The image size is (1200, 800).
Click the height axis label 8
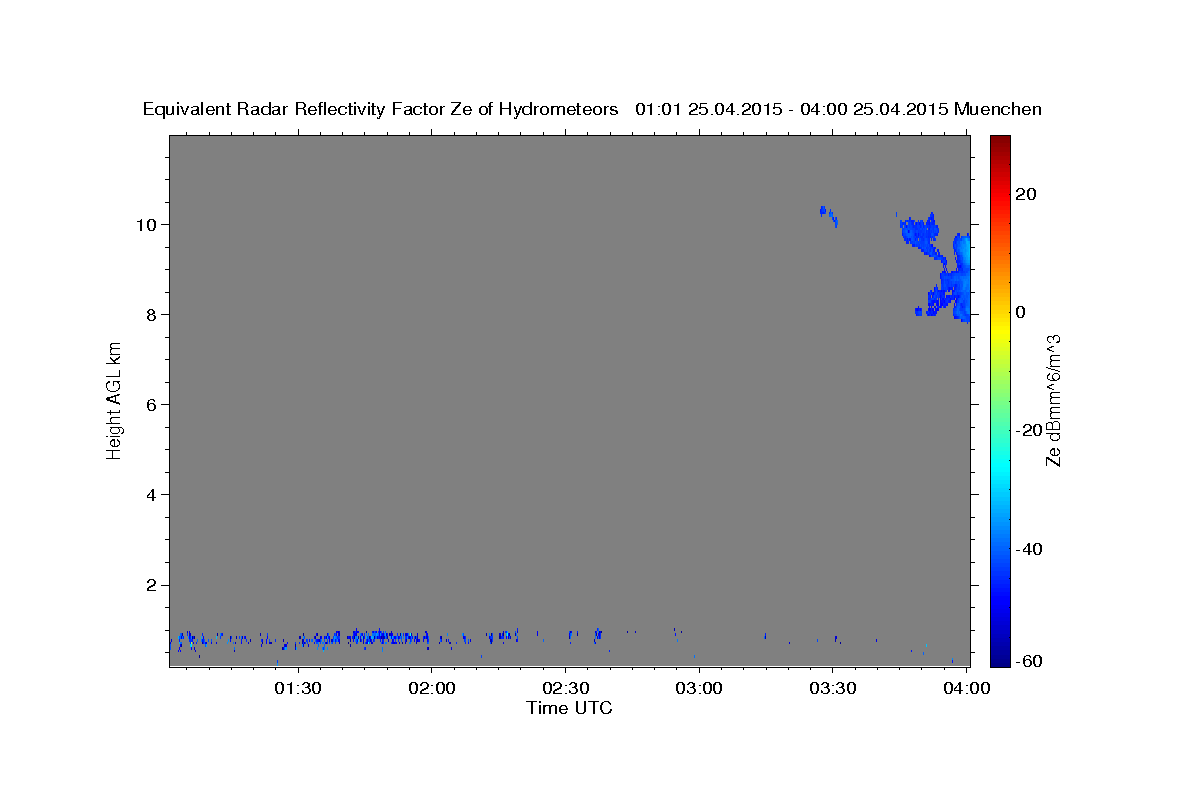point(150,314)
